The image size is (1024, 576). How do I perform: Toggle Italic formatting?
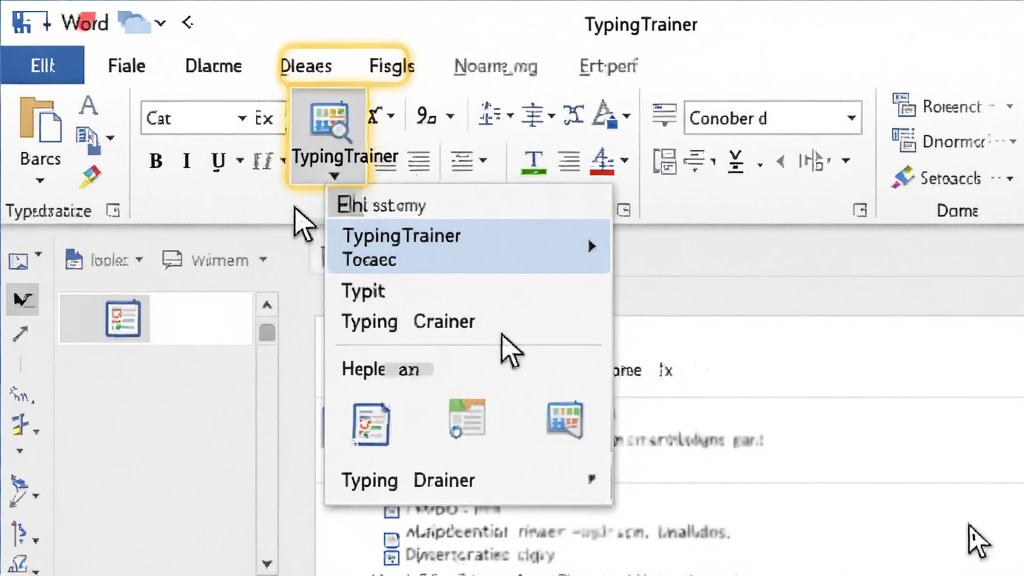tap(186, 161)
